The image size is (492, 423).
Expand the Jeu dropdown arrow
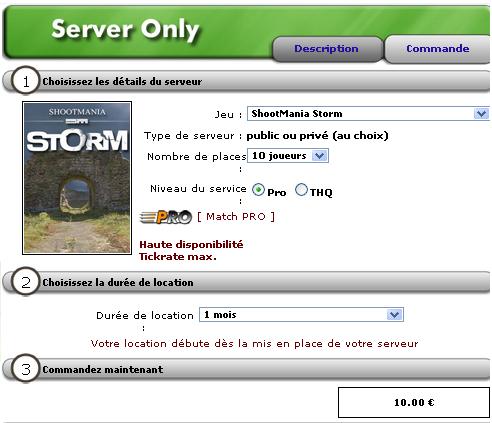click(481, 114)
